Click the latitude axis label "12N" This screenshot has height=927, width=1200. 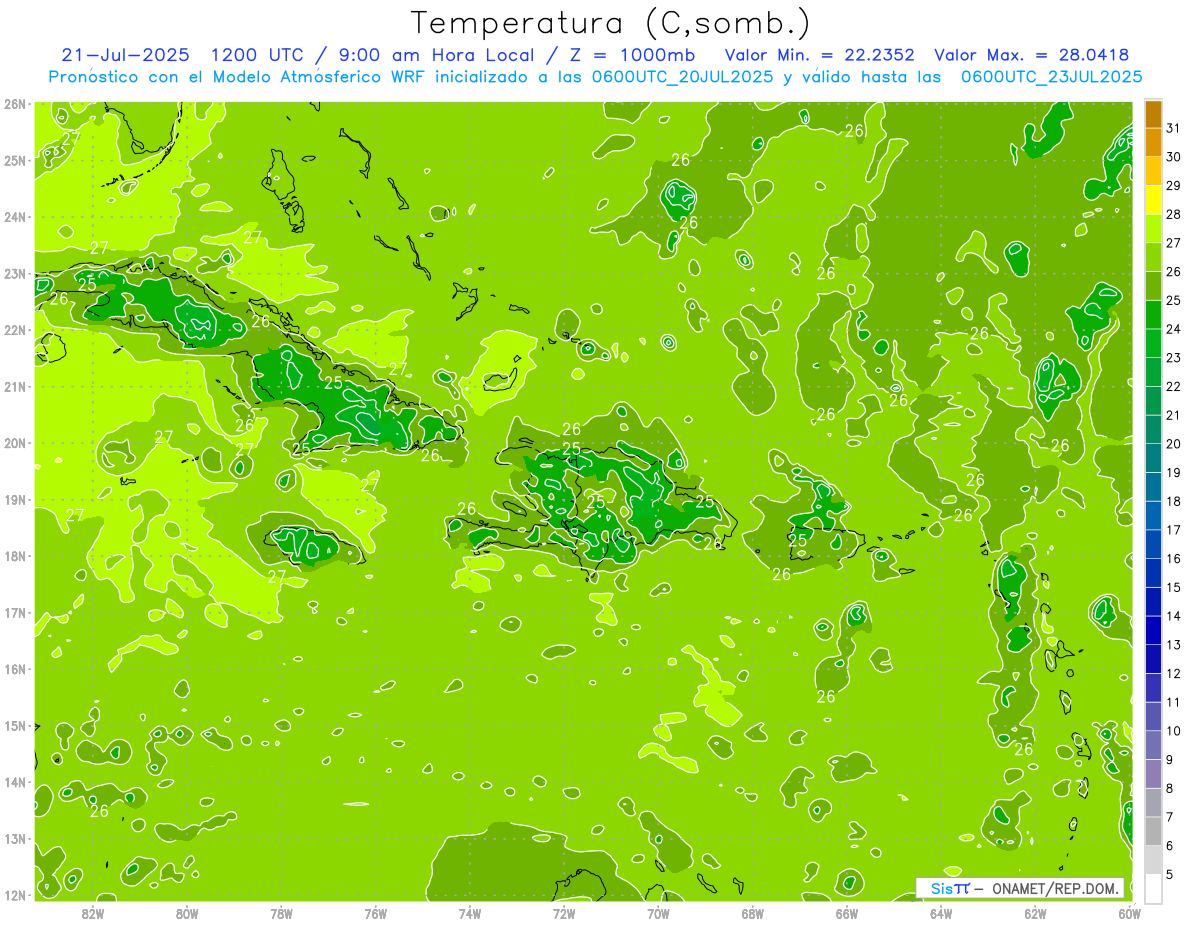pos(14,895)
